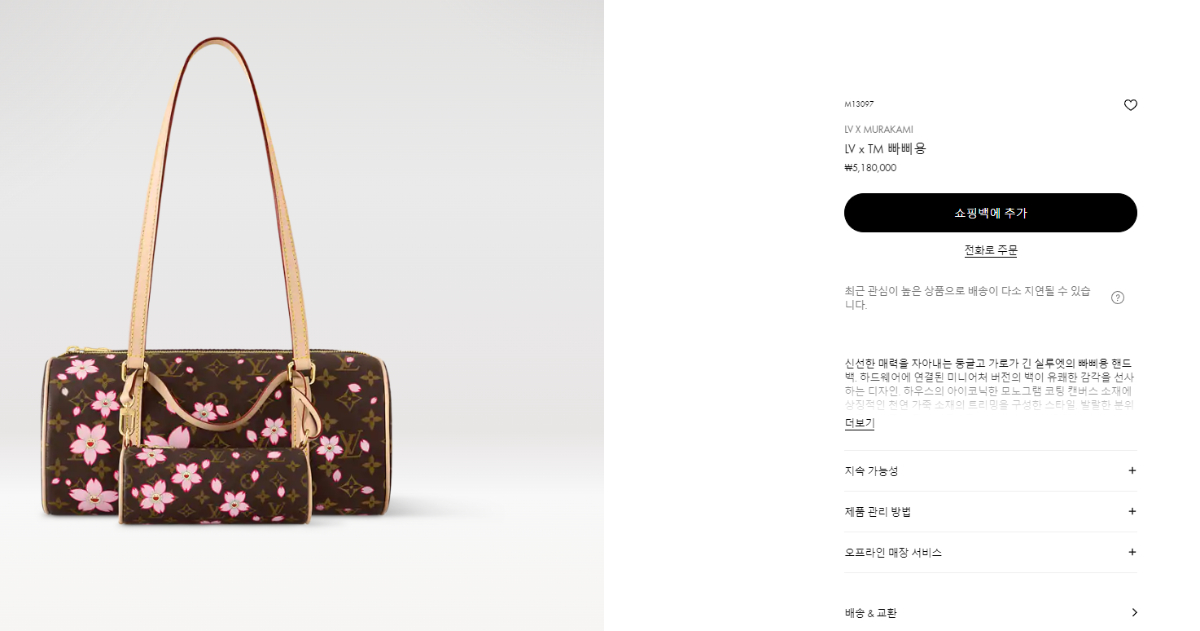
Task: Click the arrow icon beside 배송 & 교환
Action: pyautogui.click(x=1133, y=612)
